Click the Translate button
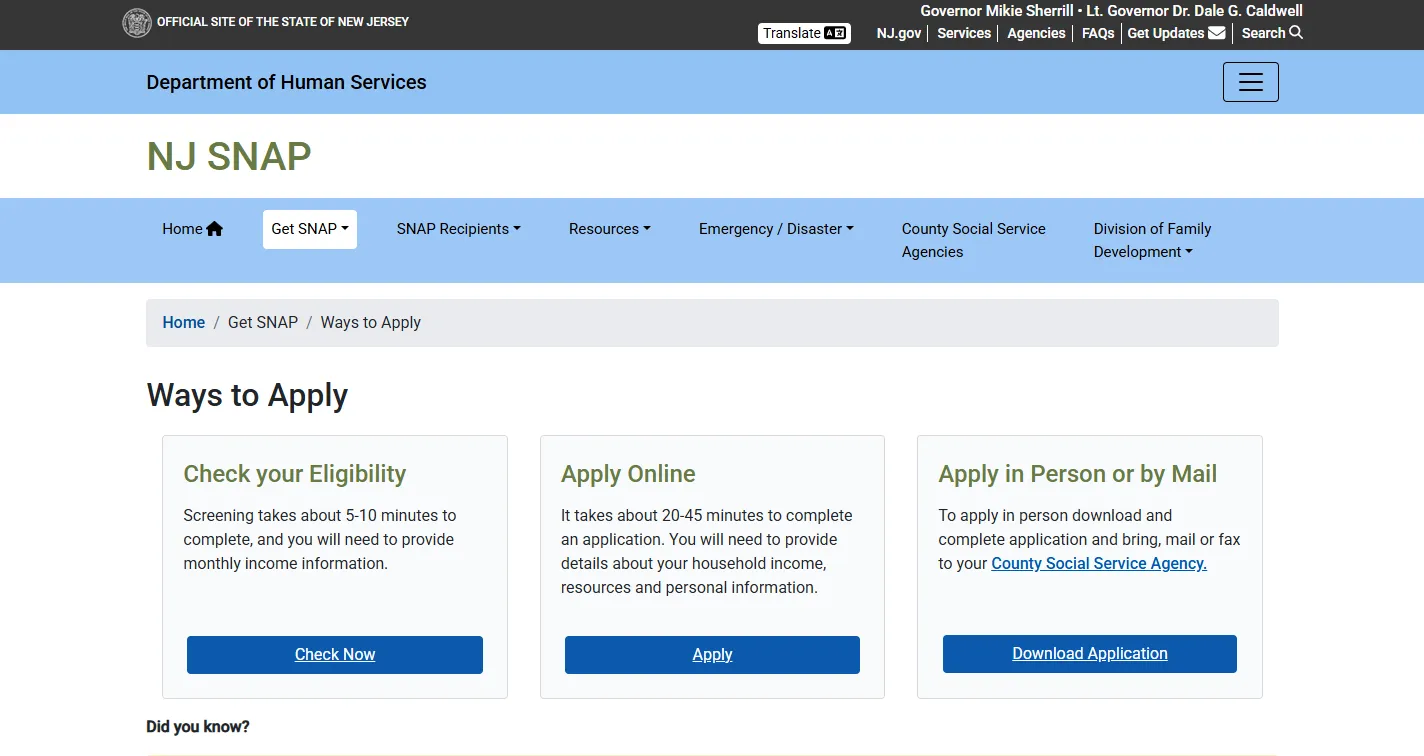This screenshot has width=1424, height=756. click(x=804, y=33)
